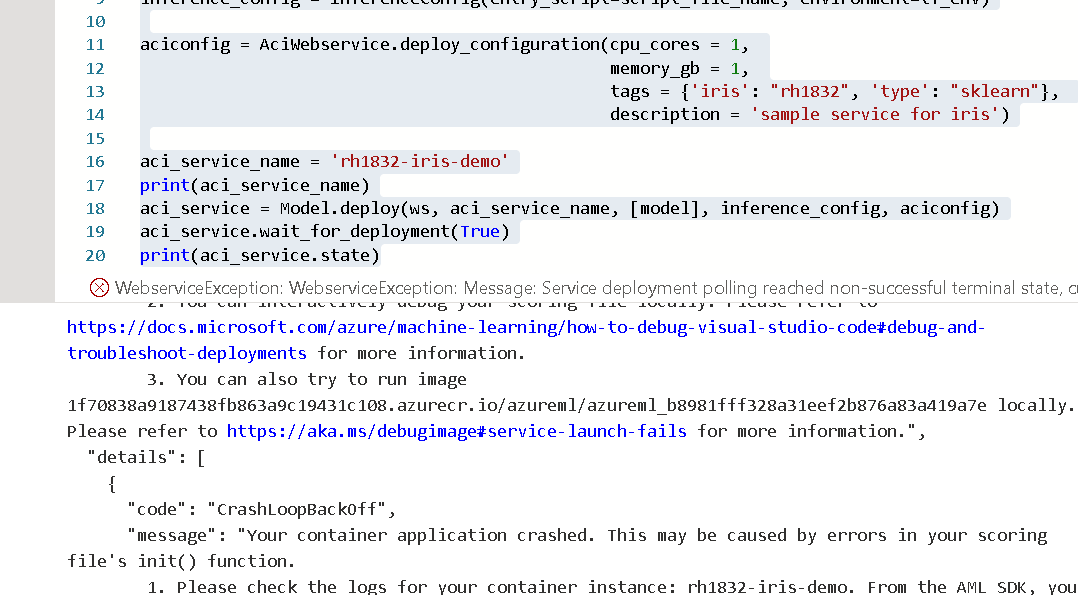Click line number 13 in gutter

coord(95,91)
